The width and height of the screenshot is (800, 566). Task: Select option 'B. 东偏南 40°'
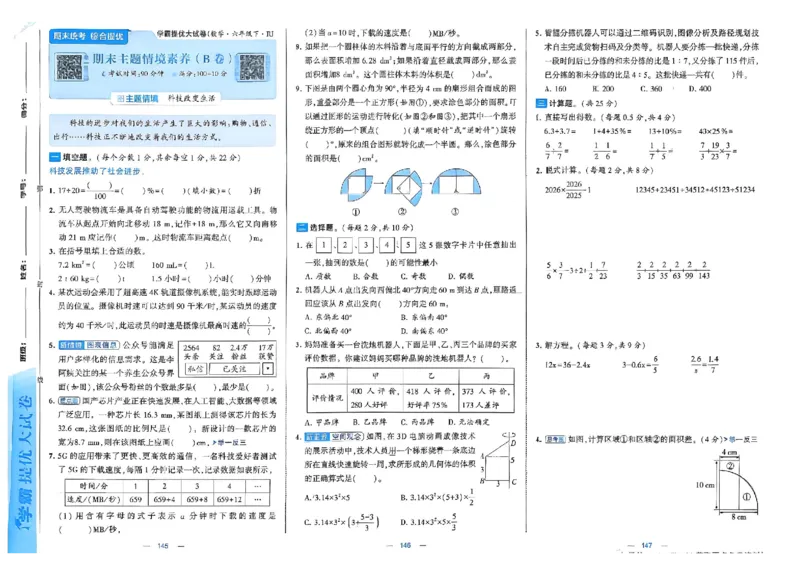point(423,317)
